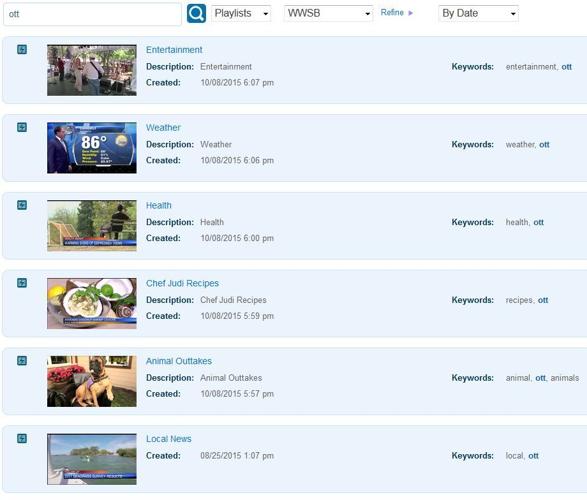This screenshot has width=587, height=500.
Task: Select the Weather 86 degrees thumbnail
Action: tap(92, 148)
